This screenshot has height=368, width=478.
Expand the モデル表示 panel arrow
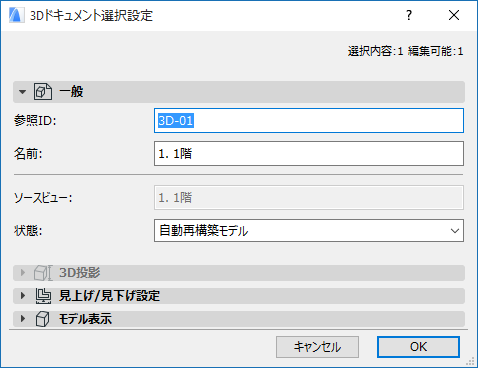coord(23,319)
